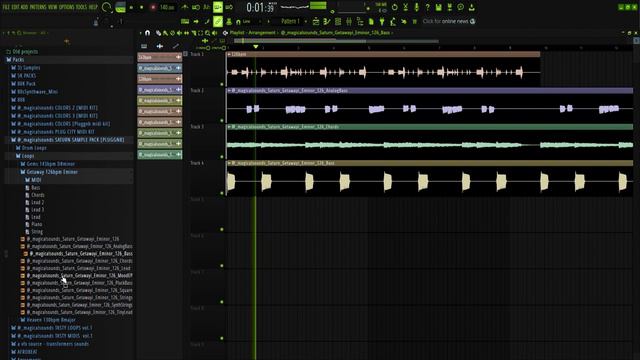Select the purple clip in the picker panel
The height and width of the screenshot is (360, 640).
point(160,89)
